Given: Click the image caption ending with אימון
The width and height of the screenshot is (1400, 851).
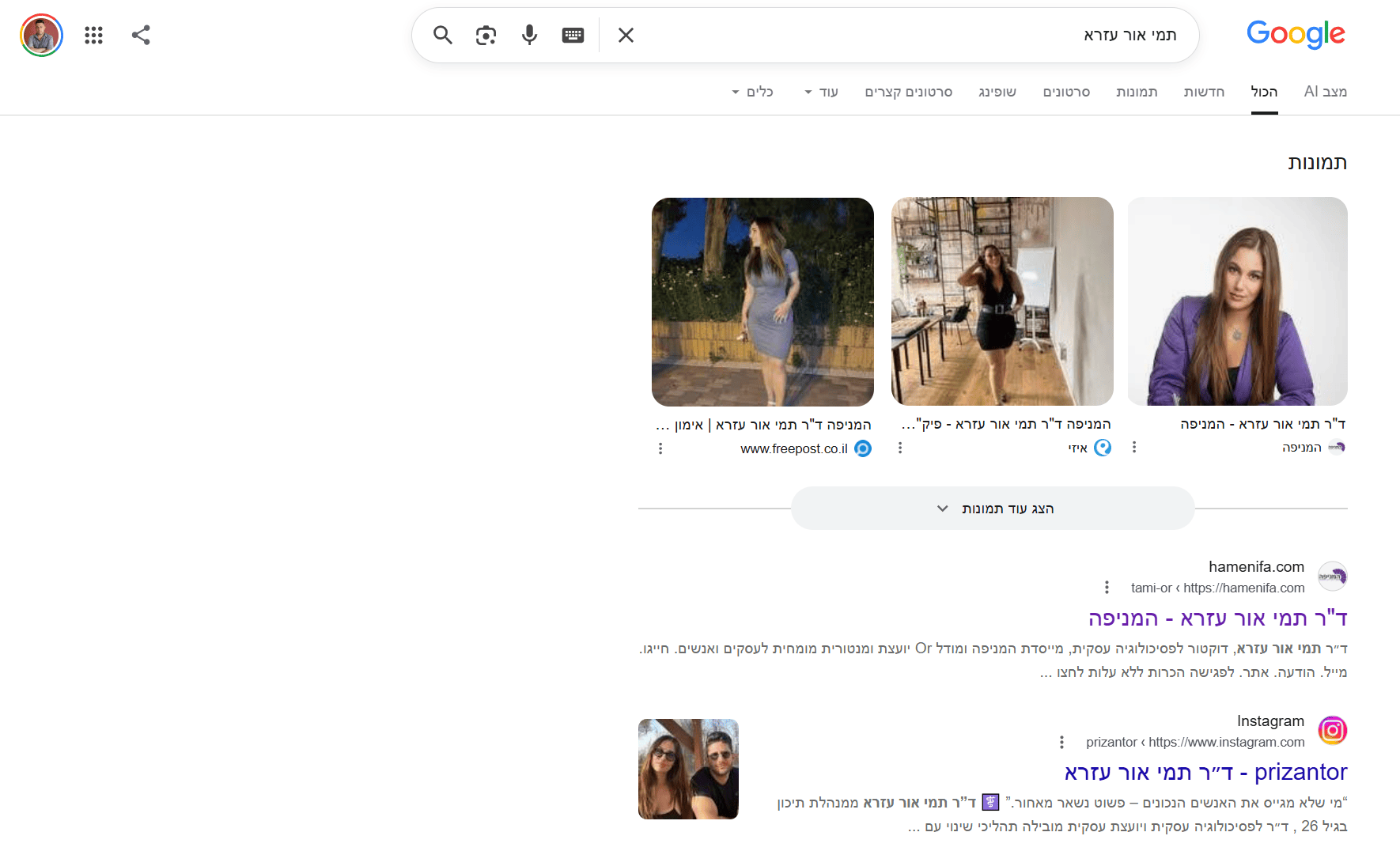Looking at the screenshot, I should [x=763, y=425].
